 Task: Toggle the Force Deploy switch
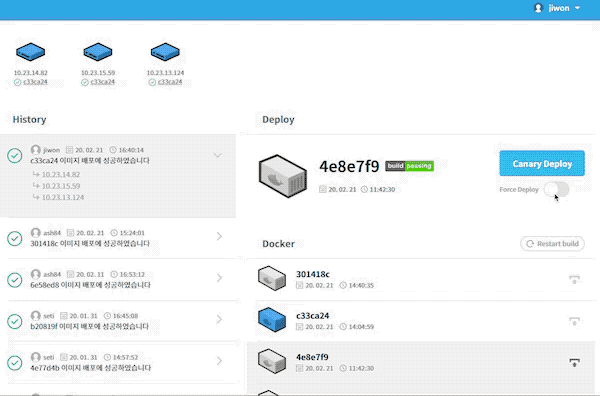[556, 189]
